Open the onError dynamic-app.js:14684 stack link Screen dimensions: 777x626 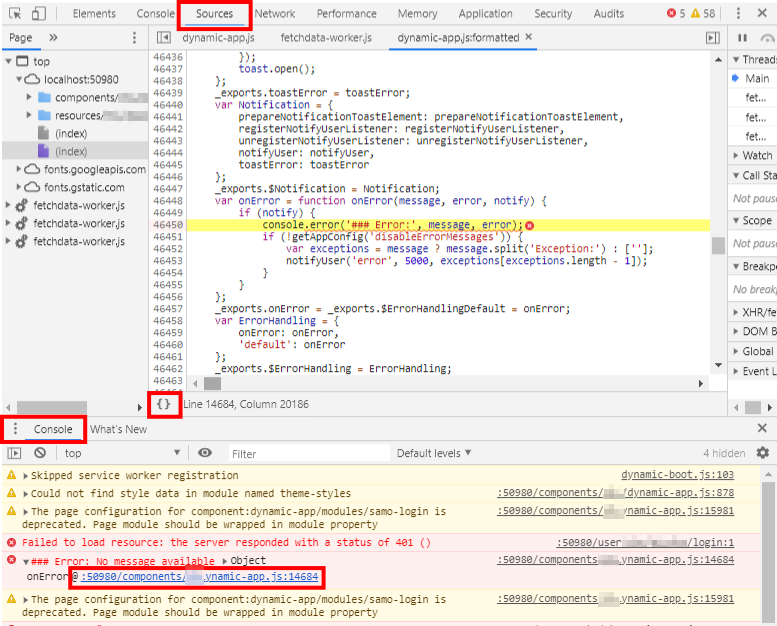pos(199,576)
